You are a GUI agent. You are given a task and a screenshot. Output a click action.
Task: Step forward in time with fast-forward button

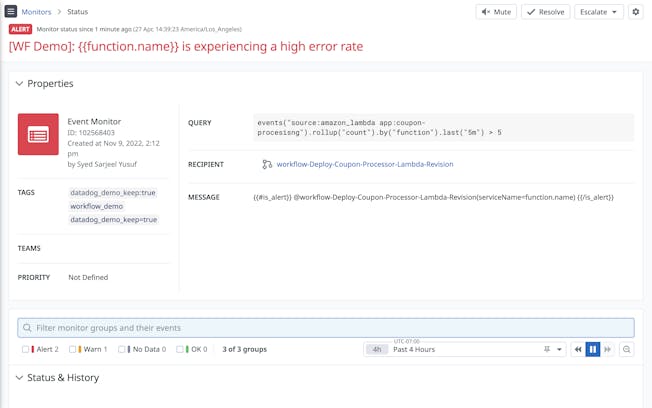tap(608, 349)
